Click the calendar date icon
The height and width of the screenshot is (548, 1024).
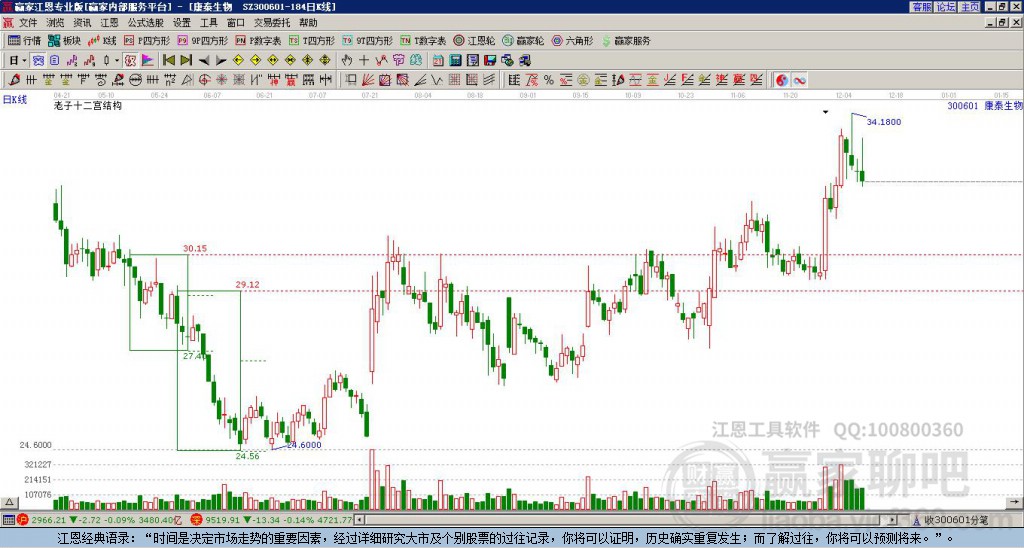click(x=438, y=60)
